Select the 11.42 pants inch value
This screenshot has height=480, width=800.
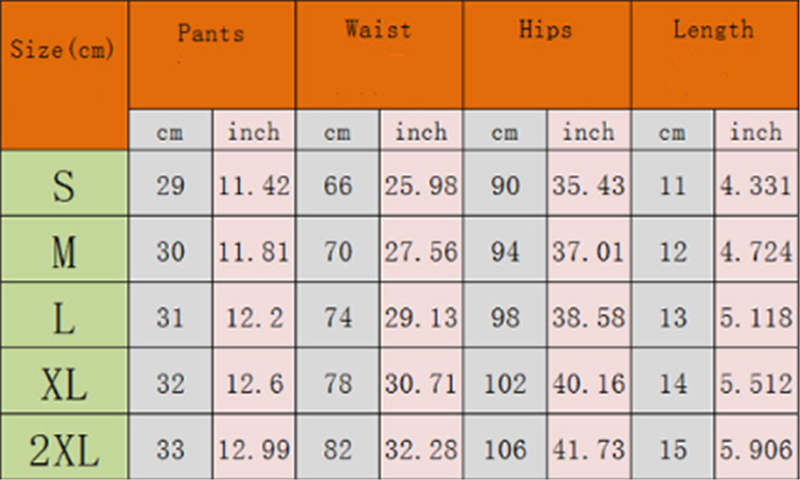click(254, 186)
